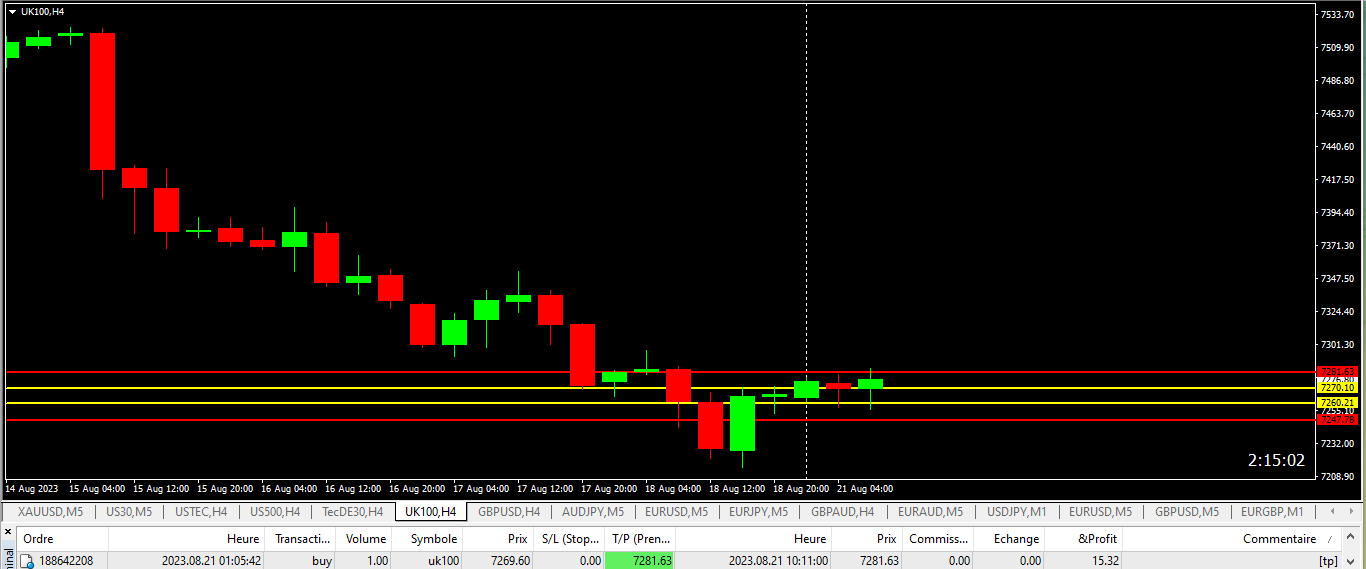The image size is (1366, 569).
Task: Open the UK100,H4 chart dropdown triangle
Action: pyautogui.click(x=12, y=11)
